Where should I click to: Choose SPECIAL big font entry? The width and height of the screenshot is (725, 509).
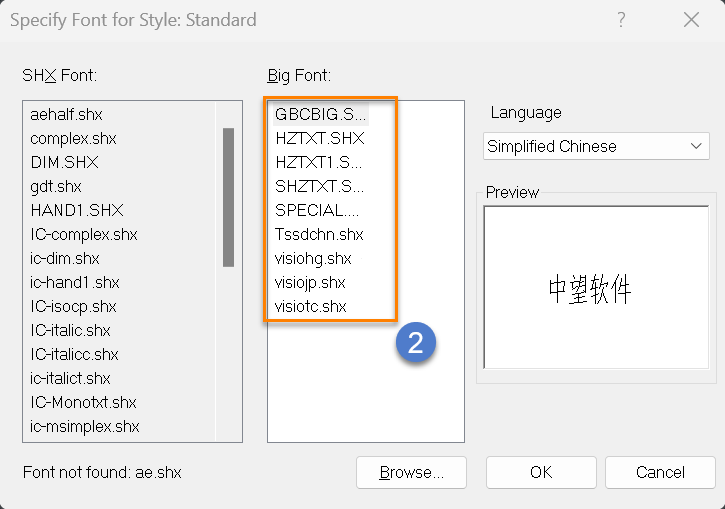coord(317,210)
